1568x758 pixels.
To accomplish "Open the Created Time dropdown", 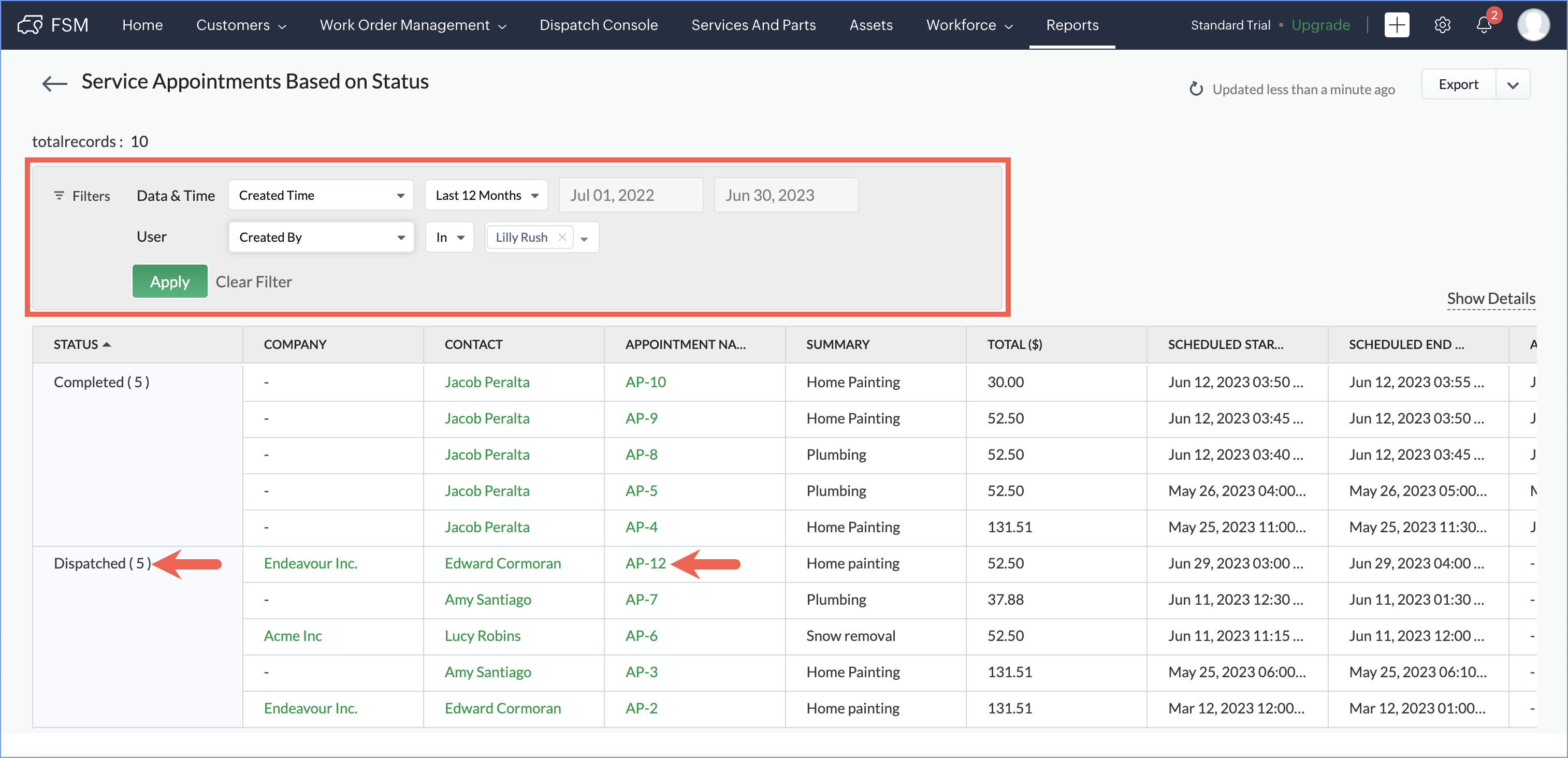I will [x=321, y=195].
